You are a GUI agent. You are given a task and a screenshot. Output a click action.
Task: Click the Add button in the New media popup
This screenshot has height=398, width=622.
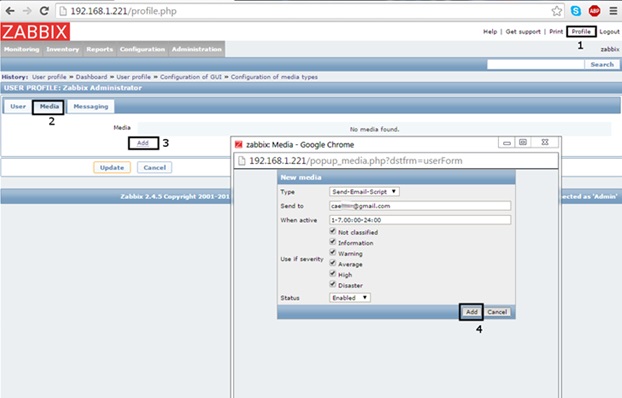tap(471, 312)
